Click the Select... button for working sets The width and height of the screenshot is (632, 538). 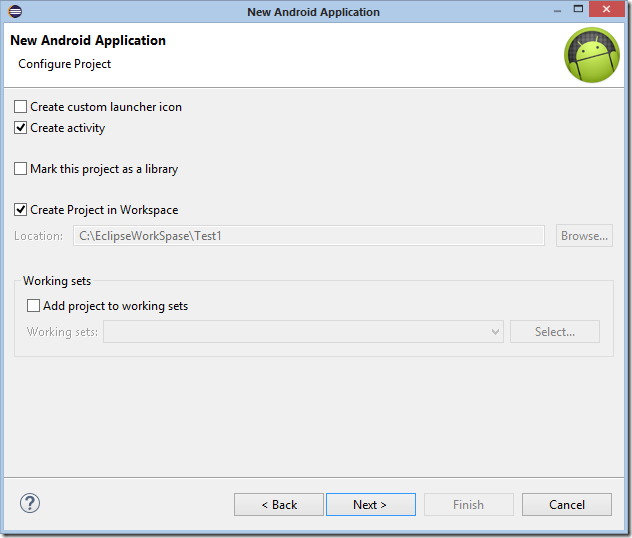[555, 332]
